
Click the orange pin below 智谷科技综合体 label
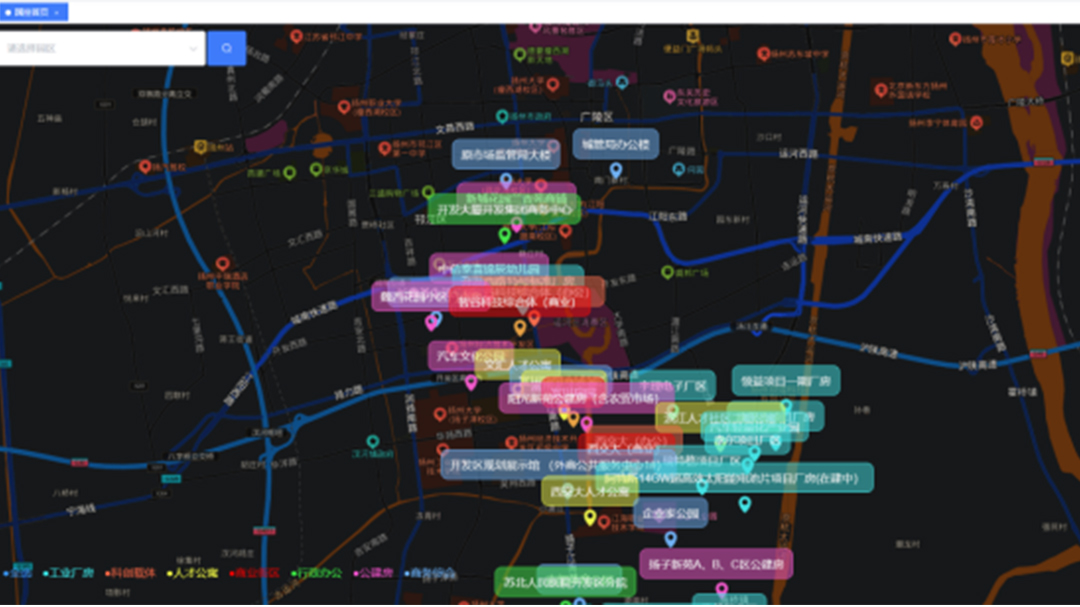click(520, 327)
